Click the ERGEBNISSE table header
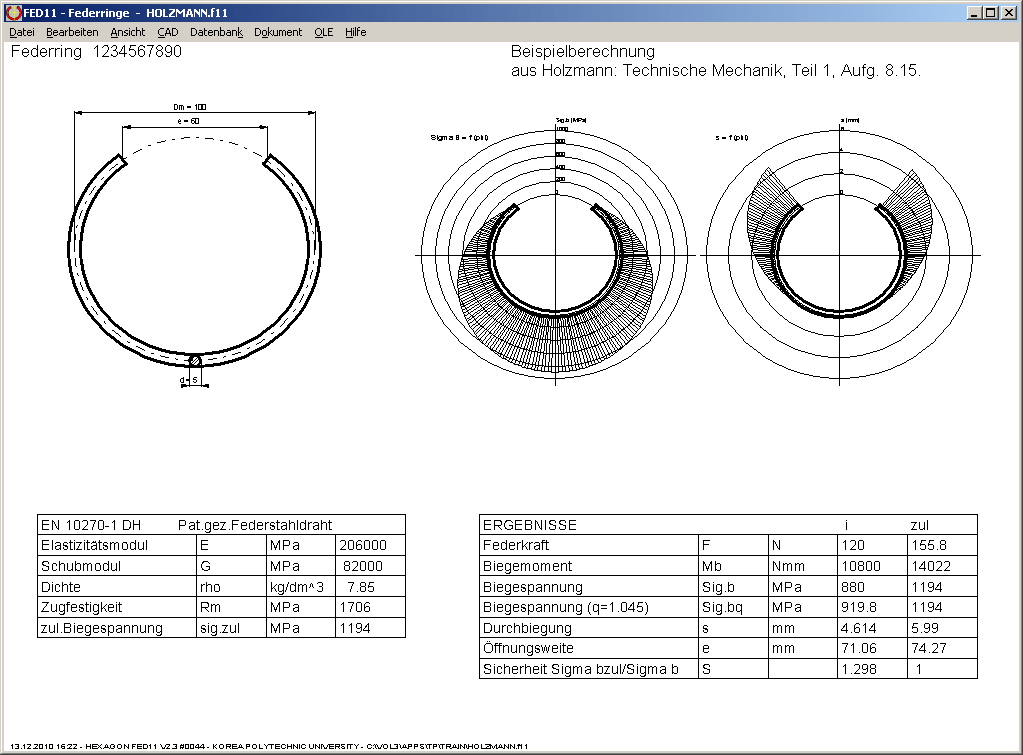This screenshot has width=1023, height=755. pyautogui.click(x=529, y=525)
